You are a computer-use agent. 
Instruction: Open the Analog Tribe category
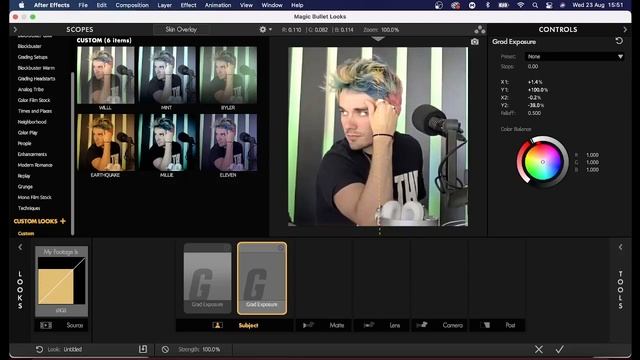31,89
